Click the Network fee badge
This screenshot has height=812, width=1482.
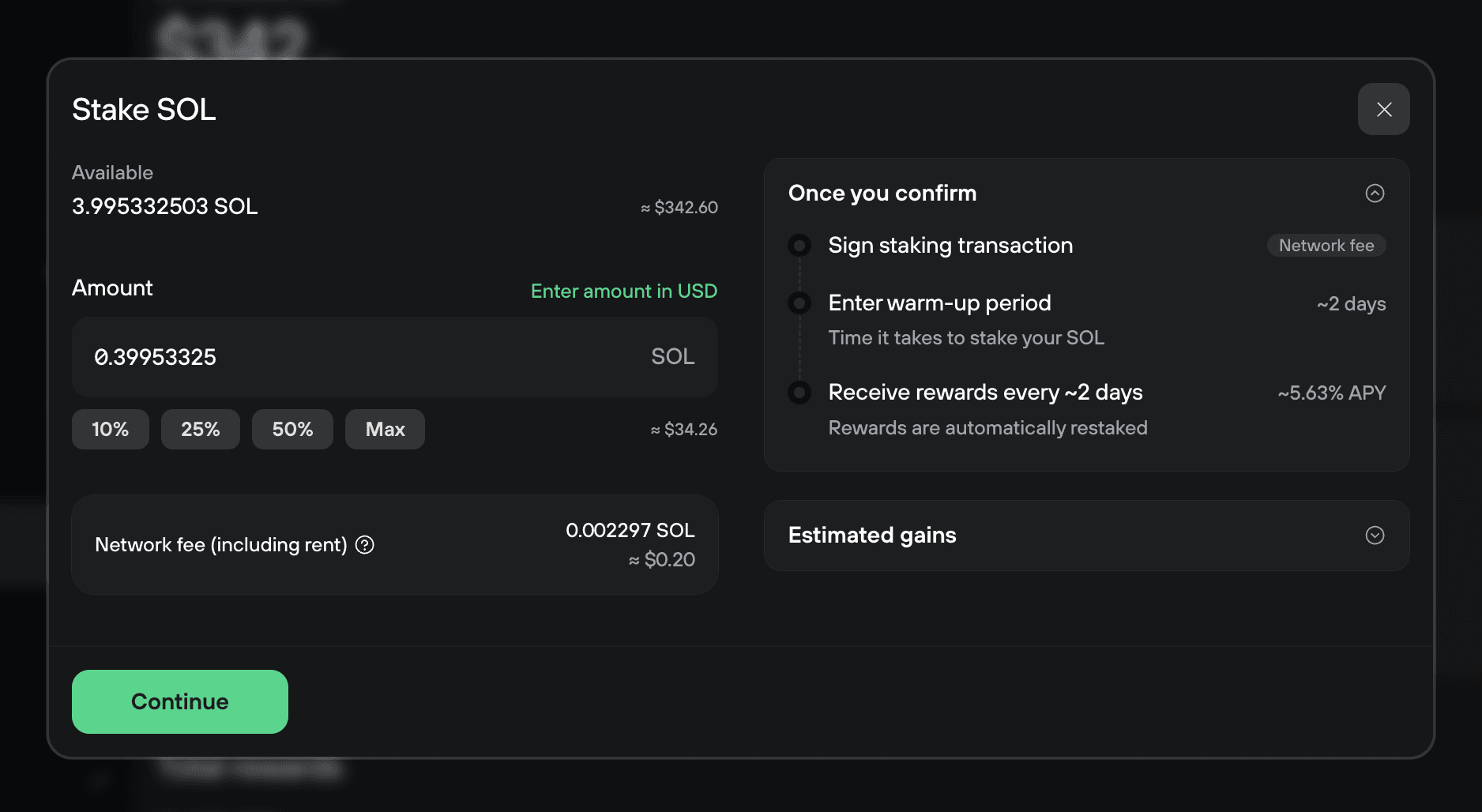click(x=1326, y=245)
